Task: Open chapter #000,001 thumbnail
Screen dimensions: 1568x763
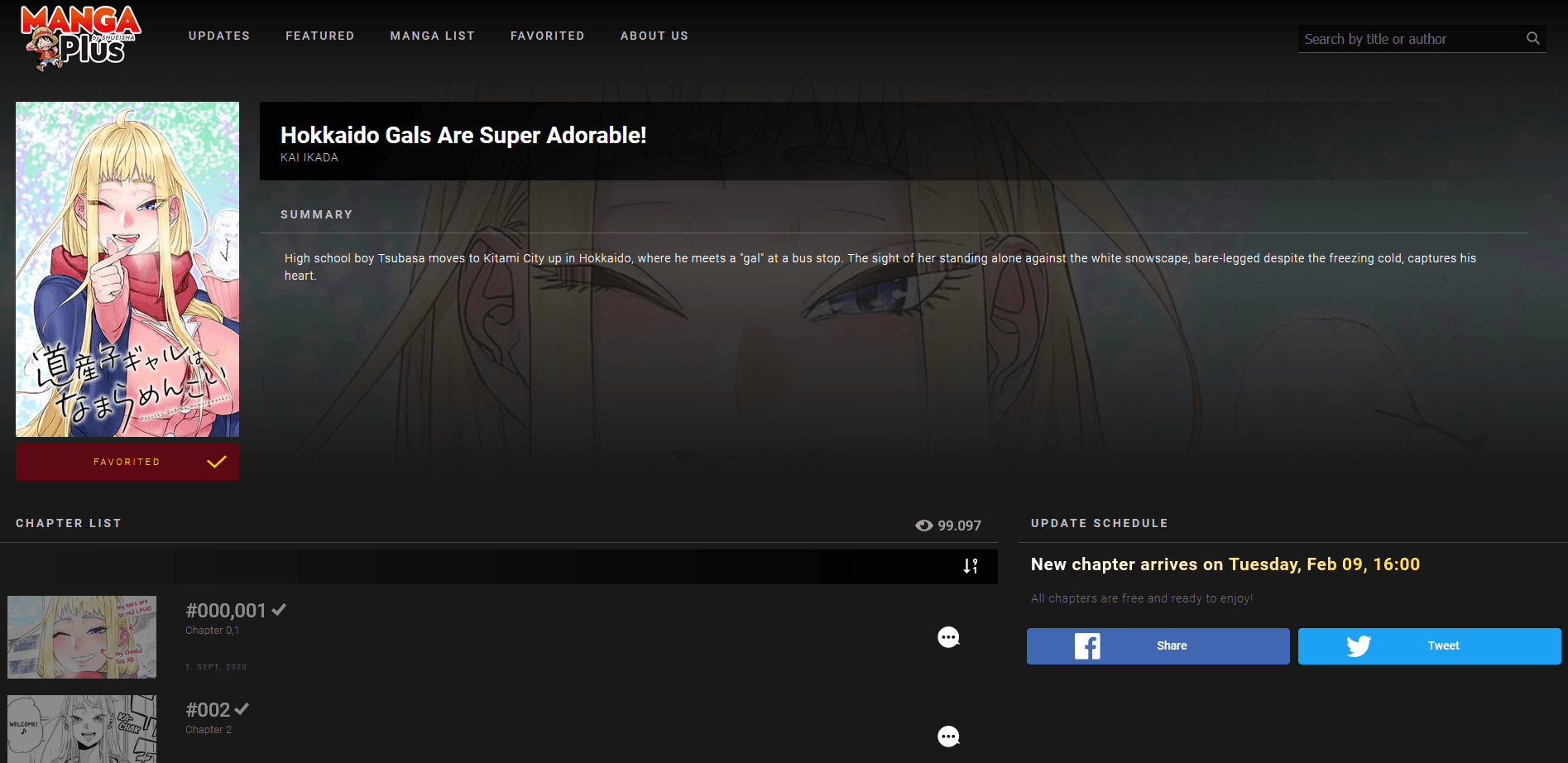Action: (x=82, y=637)
